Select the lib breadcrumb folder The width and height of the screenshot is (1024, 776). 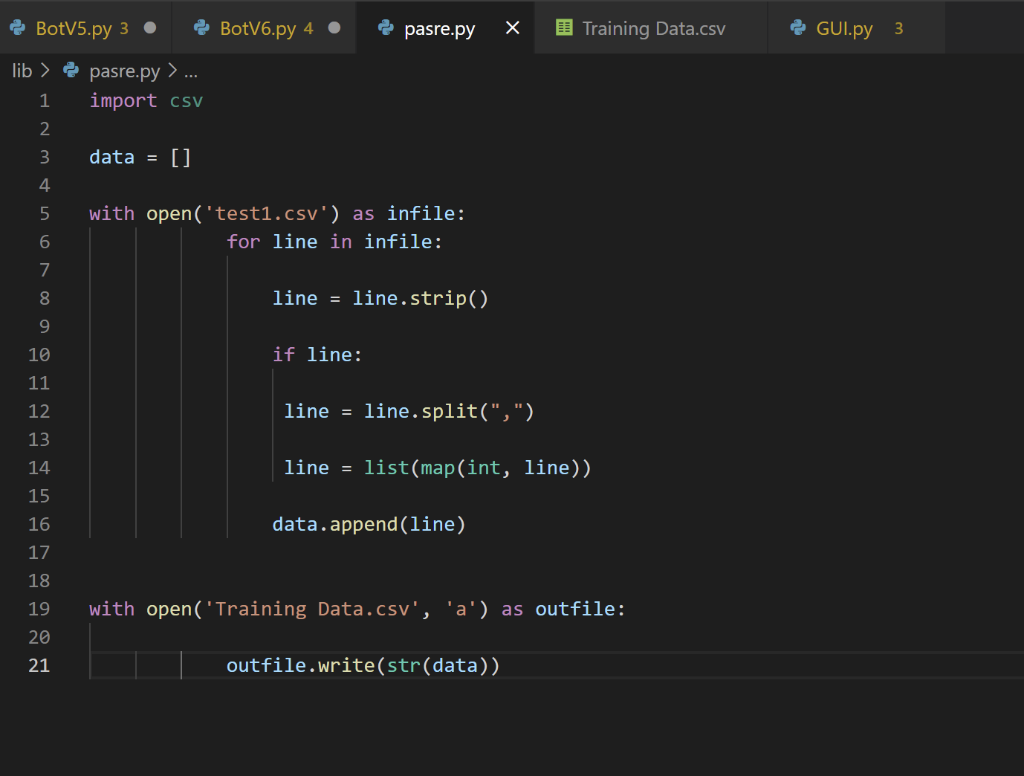pyautogui.click(x=22, y=71)
